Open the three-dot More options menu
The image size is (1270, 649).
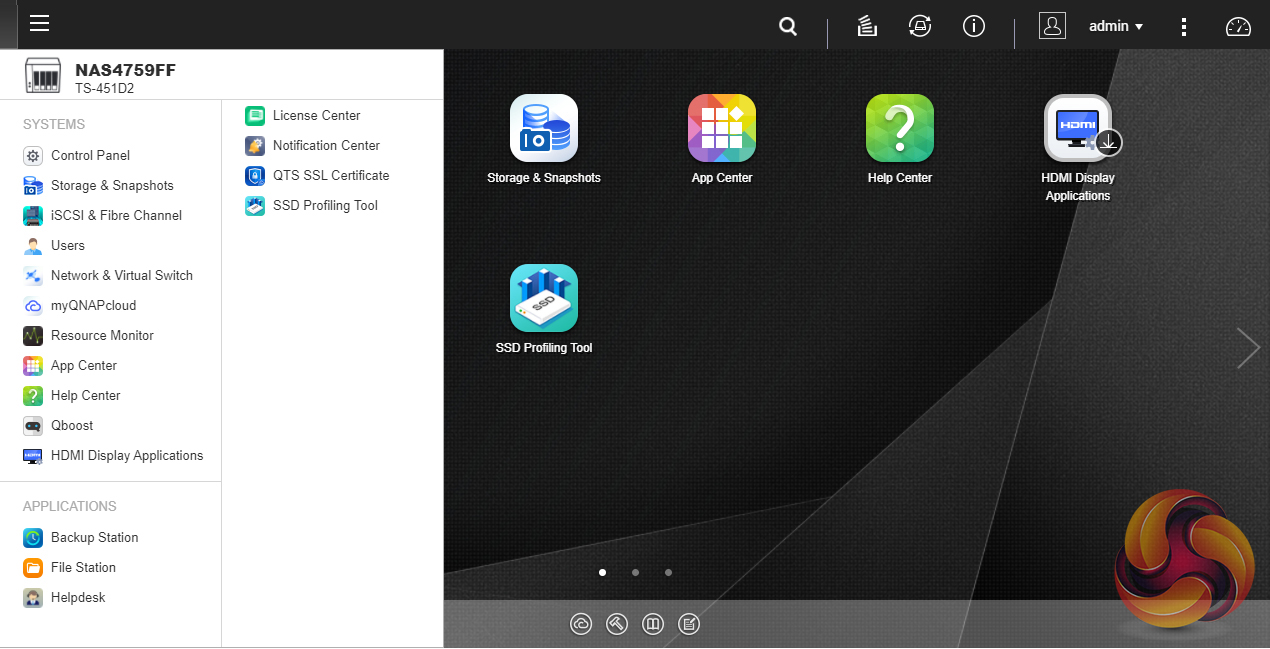(1184, 27)
